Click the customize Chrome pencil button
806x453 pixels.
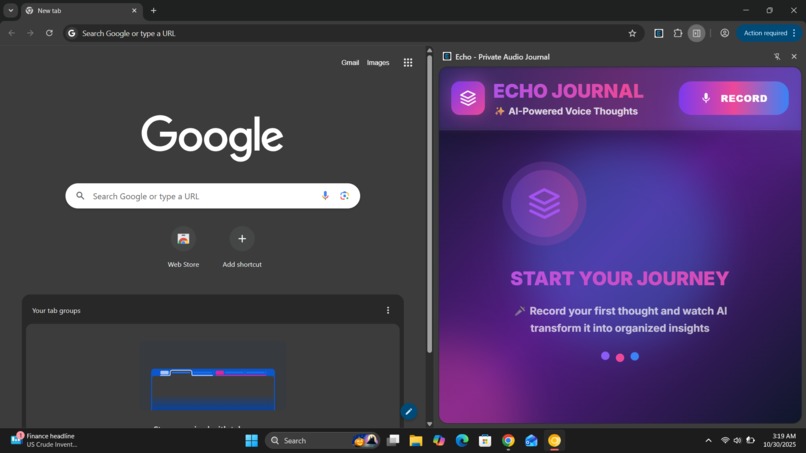point(409,411)
